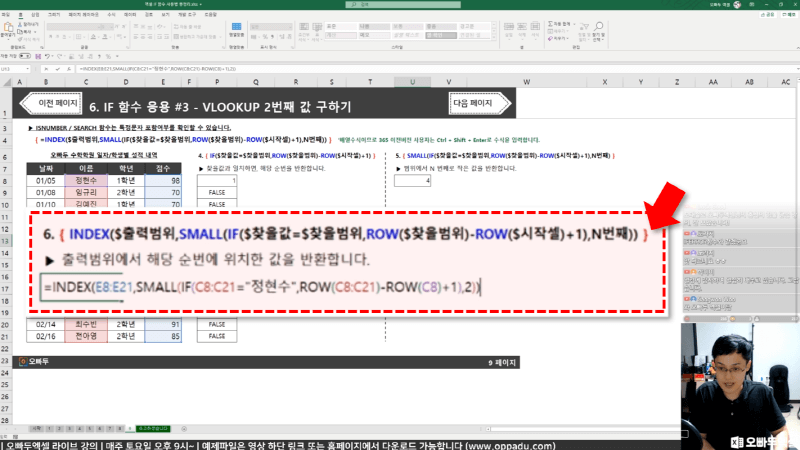800x450 pixels.
Task: Expand the cell styles gallery arrow
Action: [x=493, y=37]
